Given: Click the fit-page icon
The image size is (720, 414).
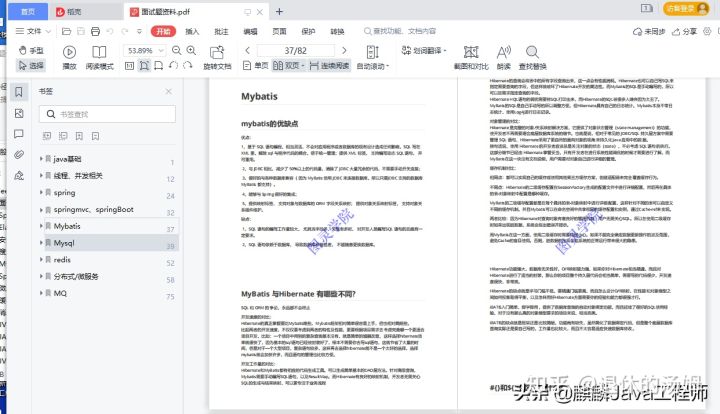Looking at the screenshot, I should click(x=144, y=66).
